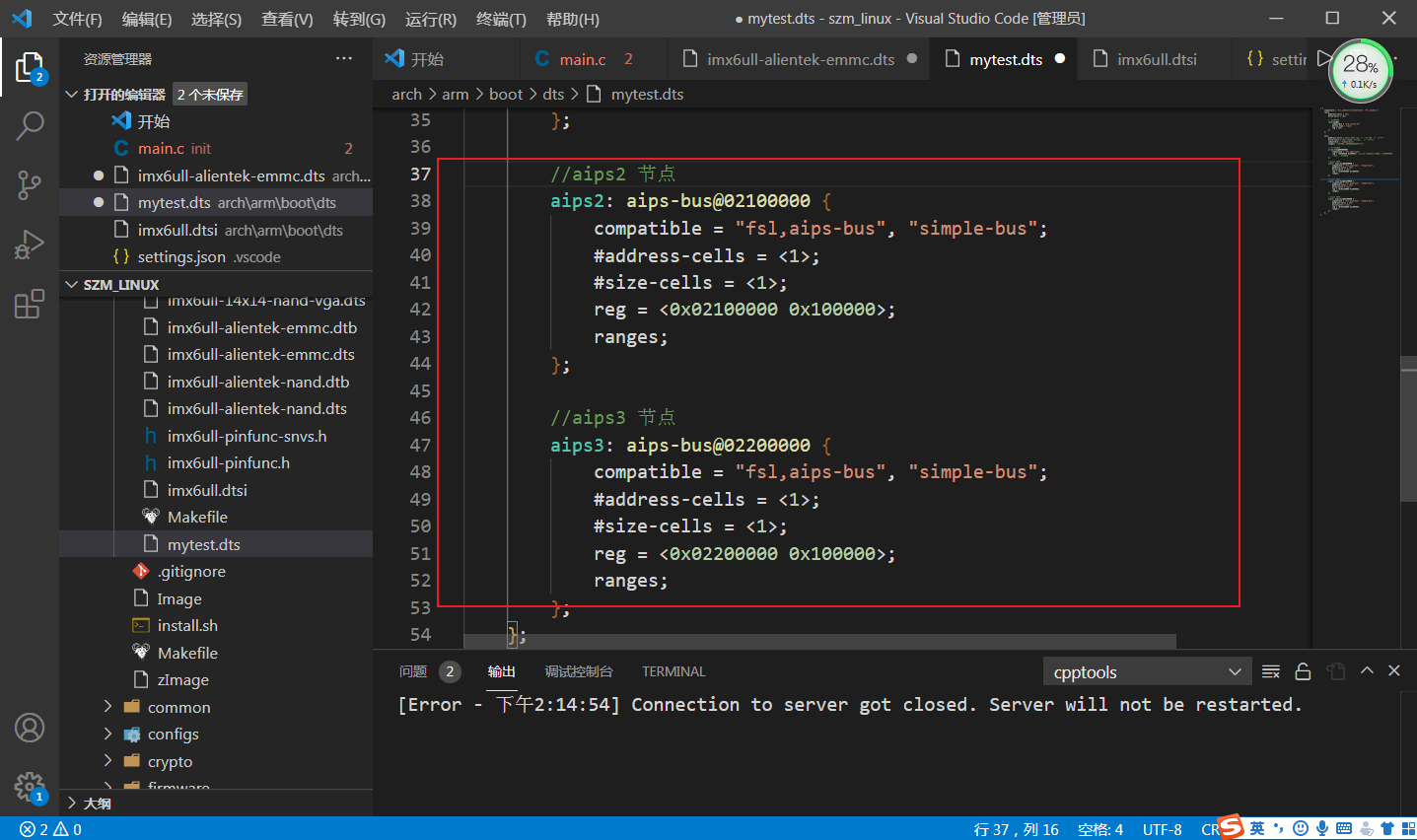
Task: Open the 编辑(E) menu
Action: tap(147, 19)
